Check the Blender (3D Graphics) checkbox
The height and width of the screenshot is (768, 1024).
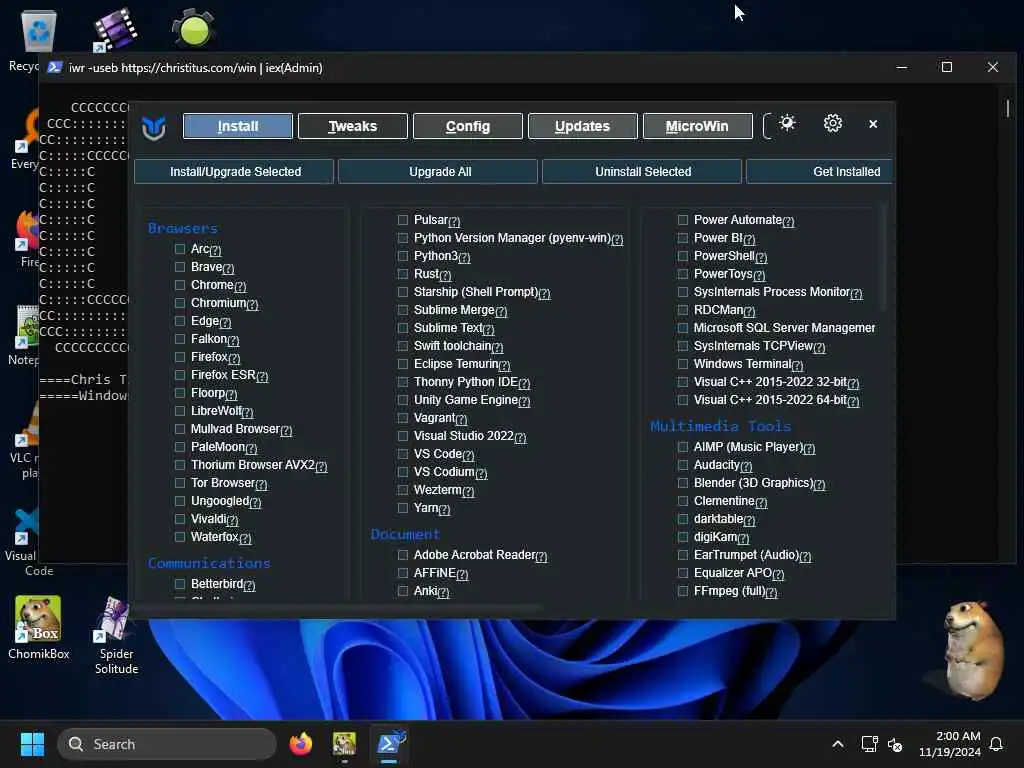point(683,483)
